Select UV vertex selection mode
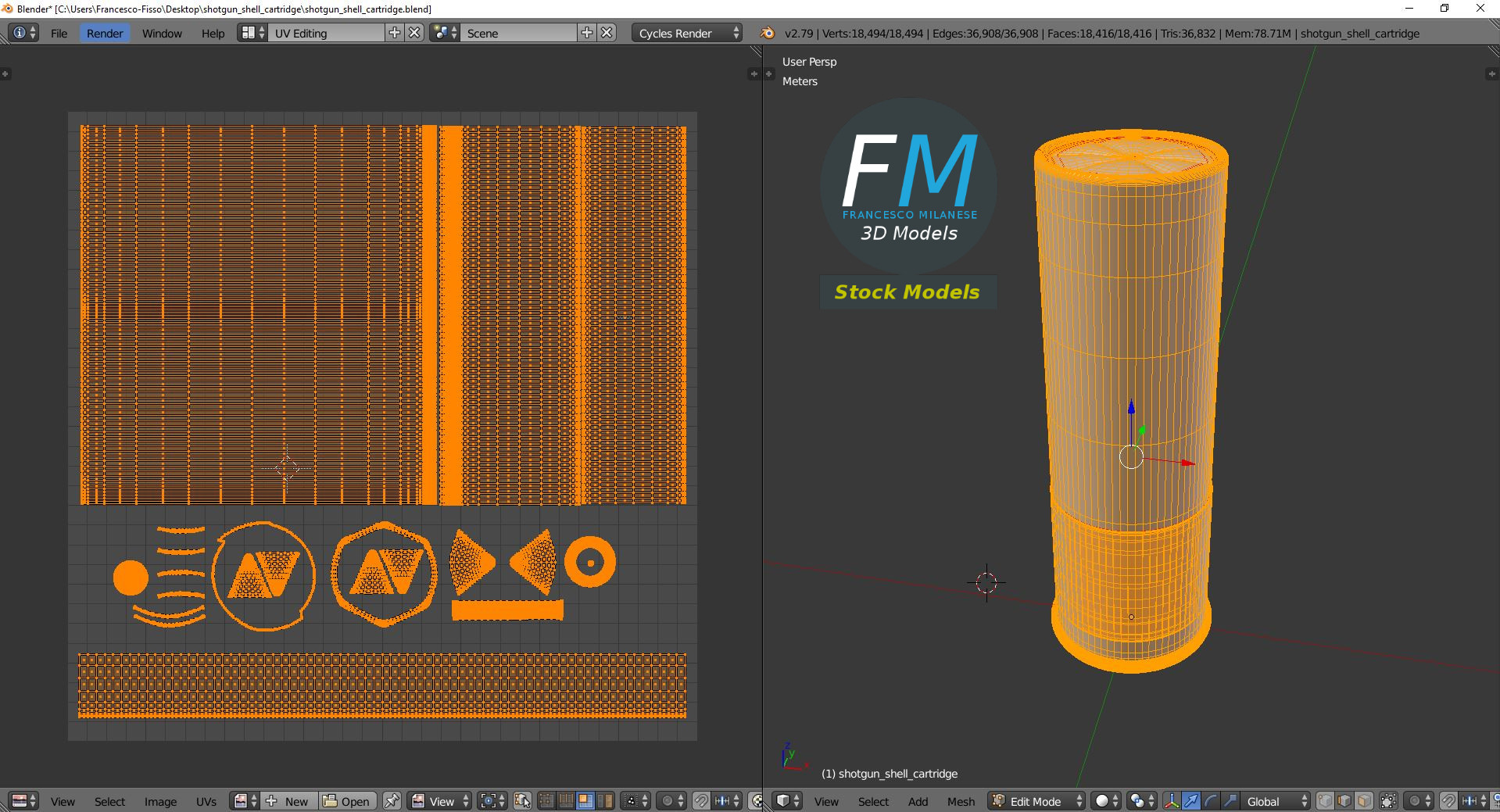1500x812 pixels. point(546,801)
